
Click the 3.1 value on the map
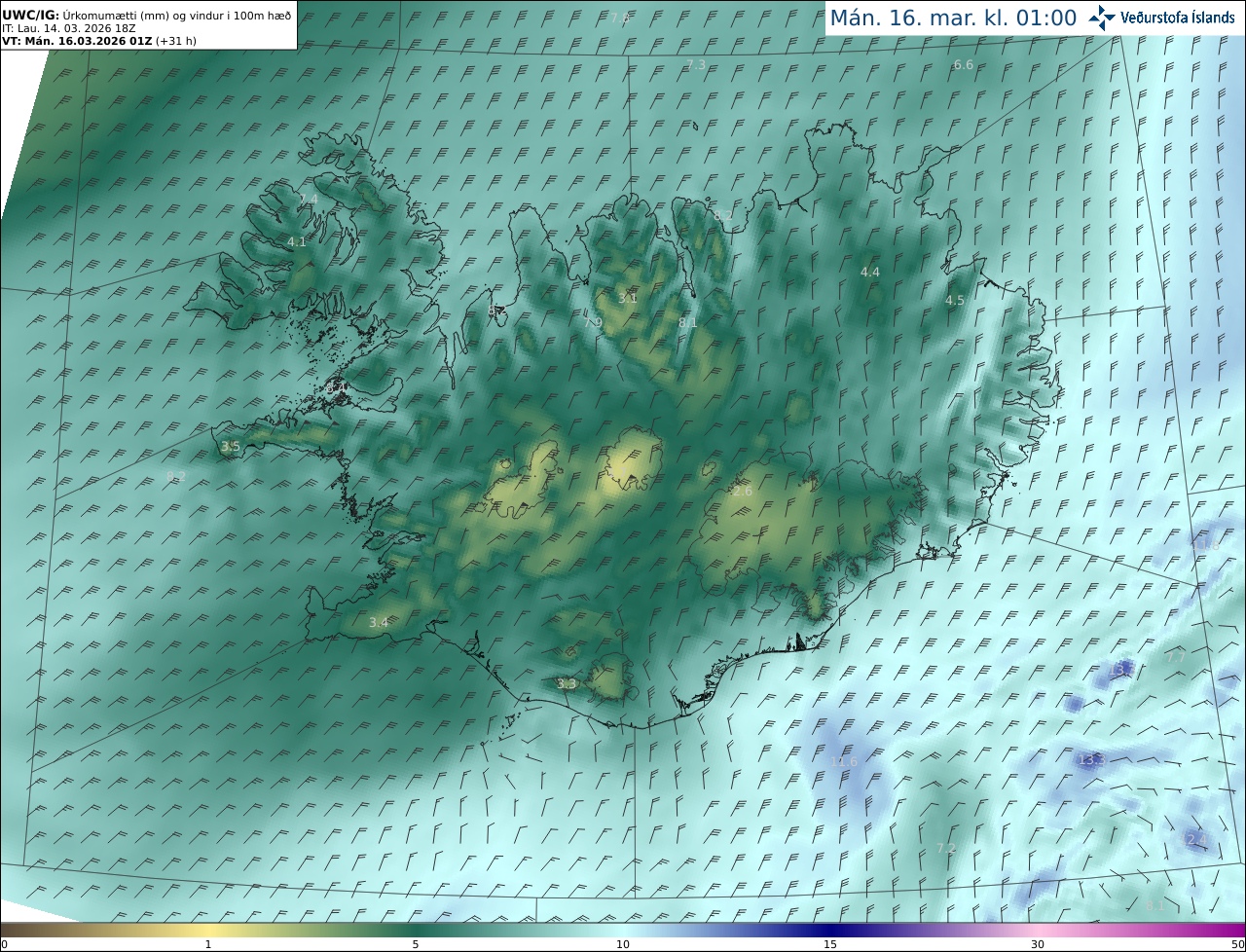coord(628,298)
